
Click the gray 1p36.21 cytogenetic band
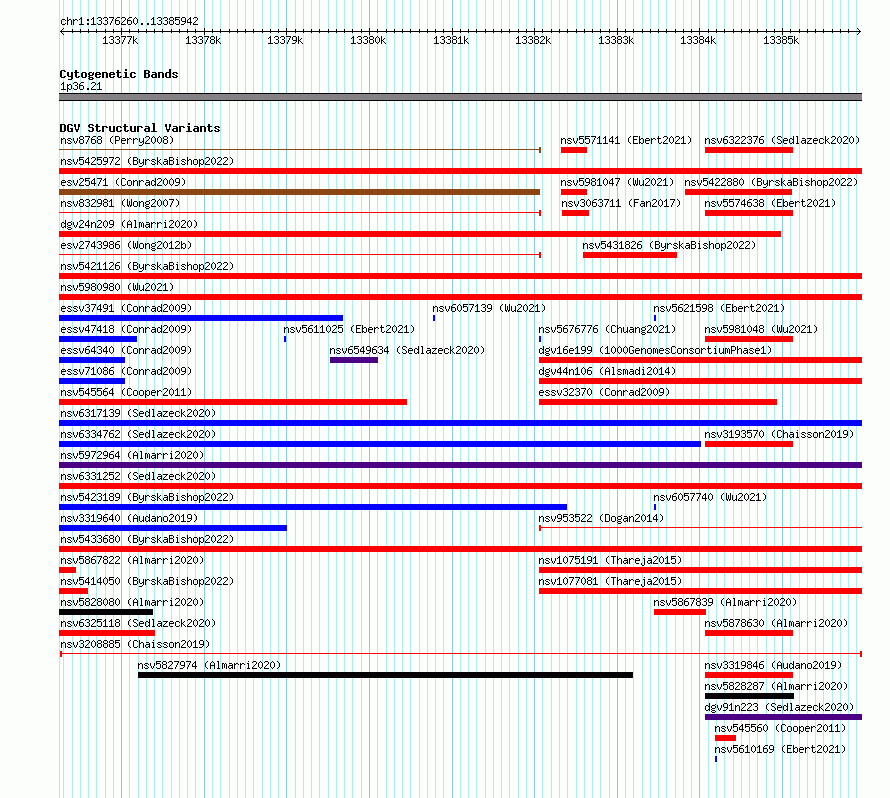(460, 97)
